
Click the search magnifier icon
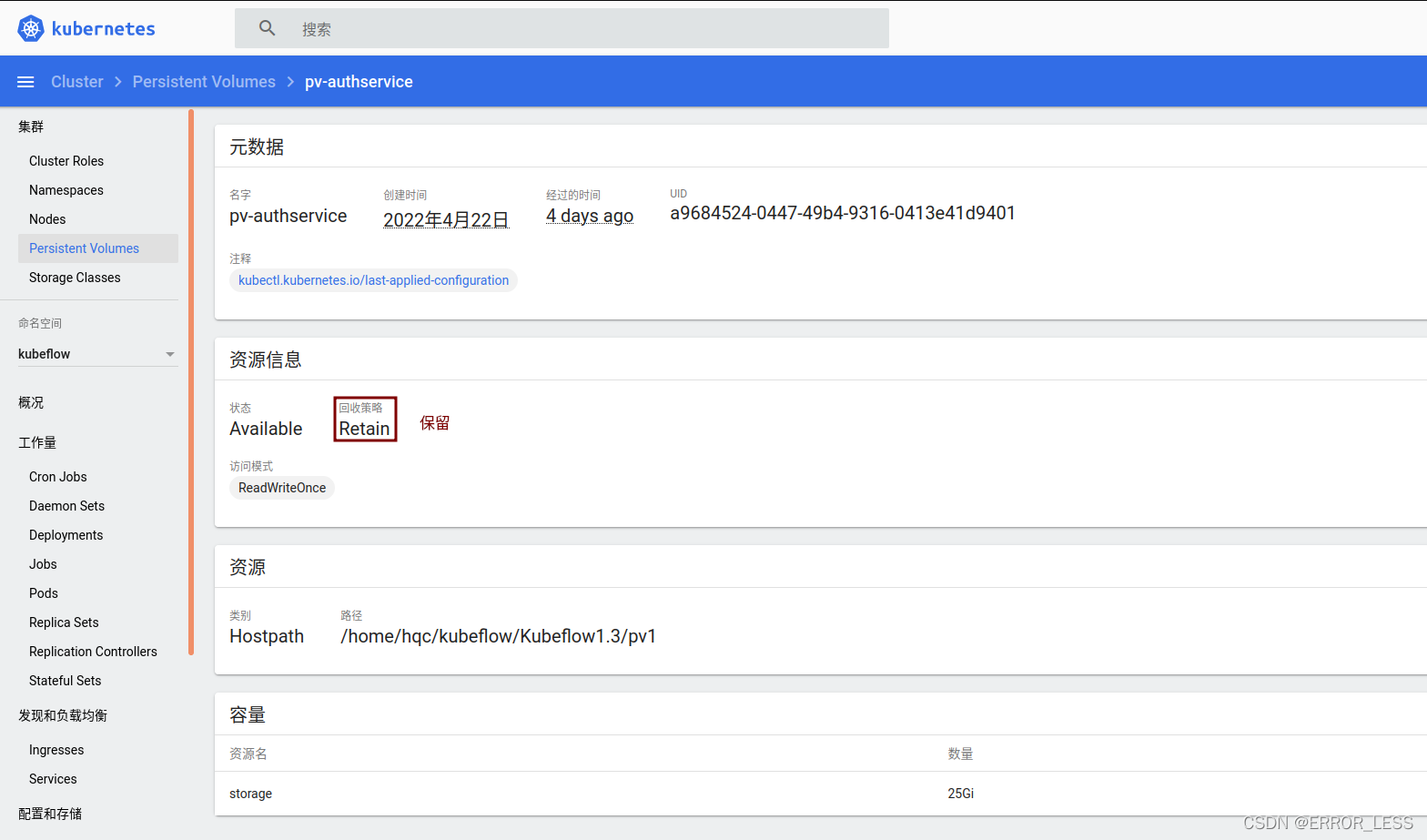tap(267, 28)
